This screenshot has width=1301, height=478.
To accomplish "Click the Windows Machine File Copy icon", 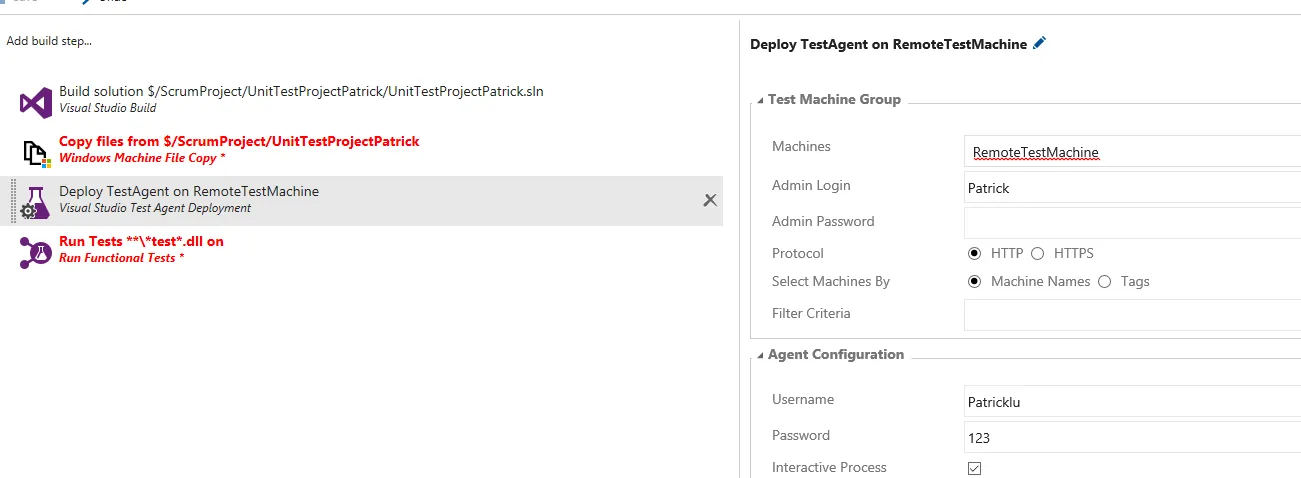I will [x=37, y=152].
